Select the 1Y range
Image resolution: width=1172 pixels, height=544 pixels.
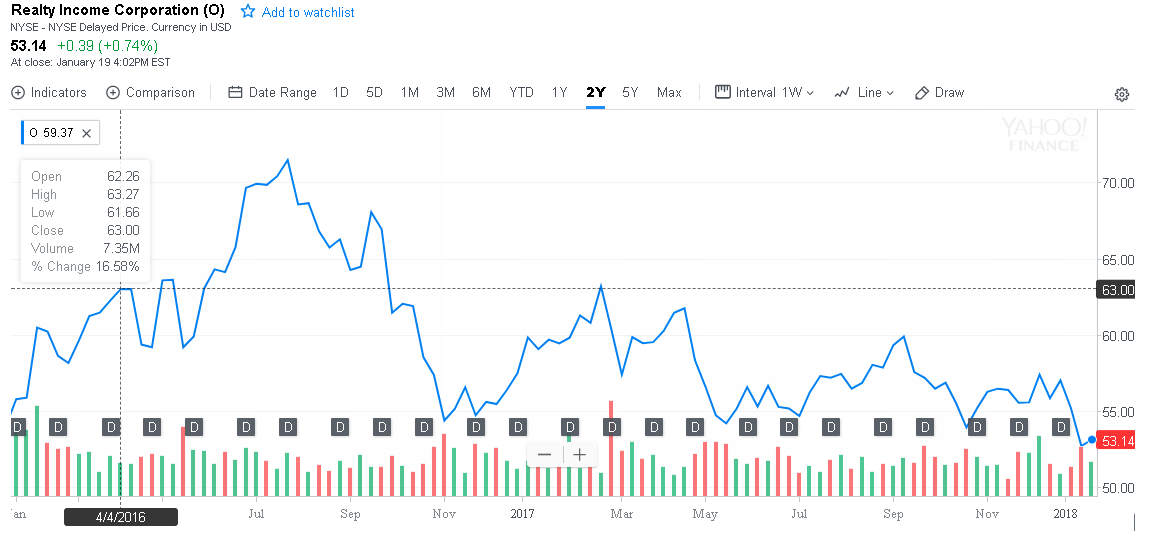coord(560,93)
